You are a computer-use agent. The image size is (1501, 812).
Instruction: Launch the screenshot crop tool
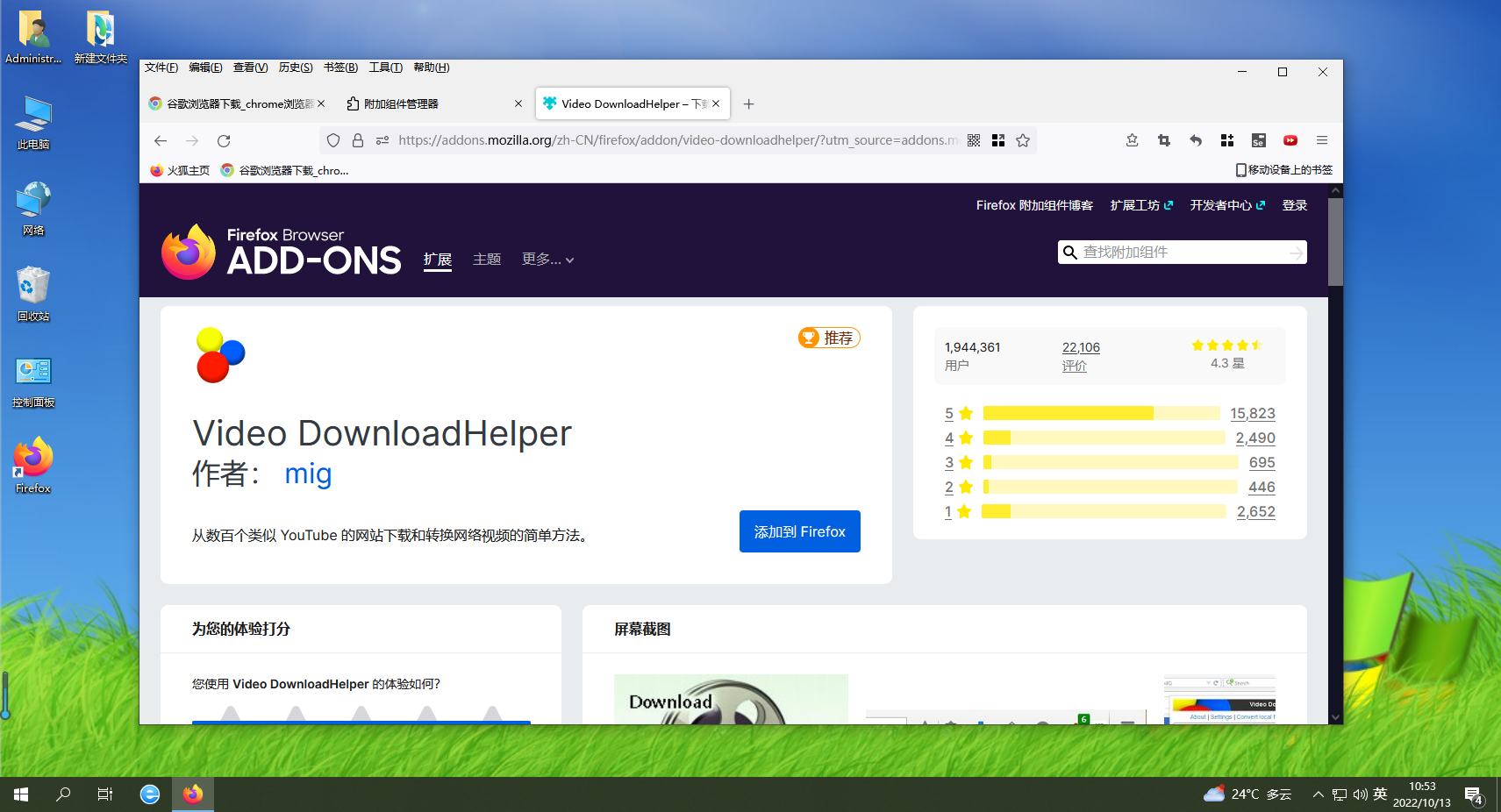pyautogui.click(x=1164, y=140)
